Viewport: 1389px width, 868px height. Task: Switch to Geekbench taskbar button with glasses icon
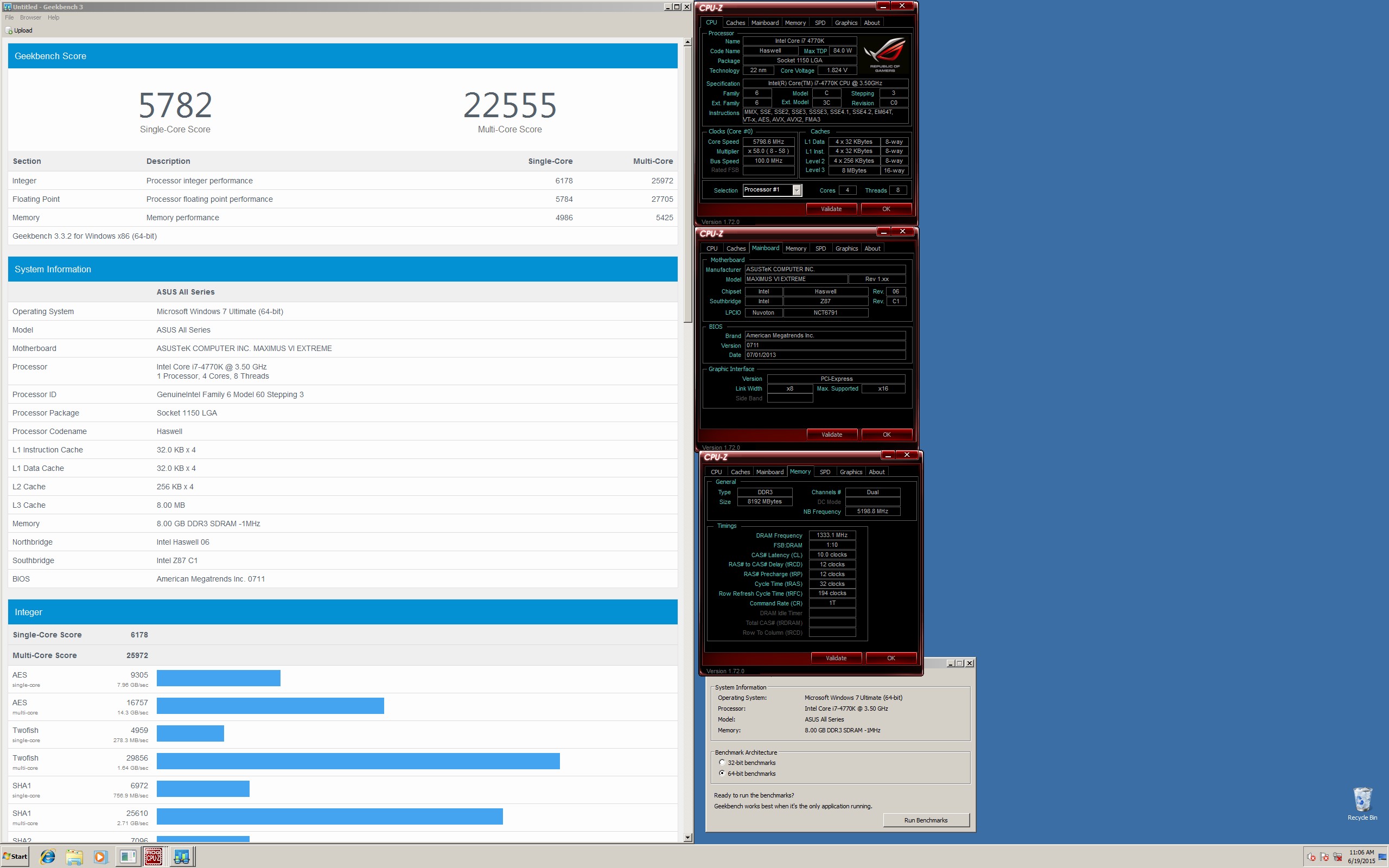182,857
